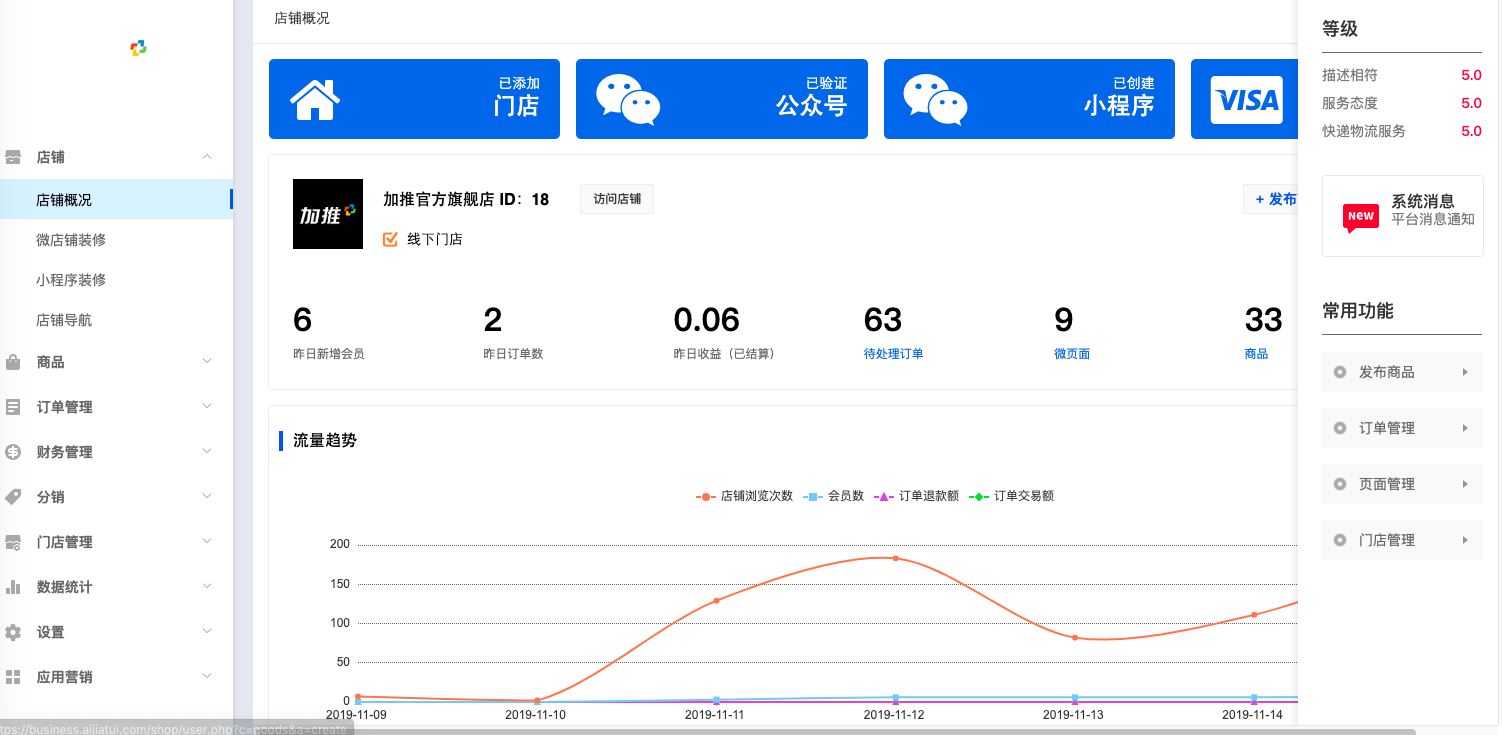Image resolution: width=1502 pixels, height=735 pixels.
Task: Open the 数据统计 sidebar menu label
Action: pos(65,587)
